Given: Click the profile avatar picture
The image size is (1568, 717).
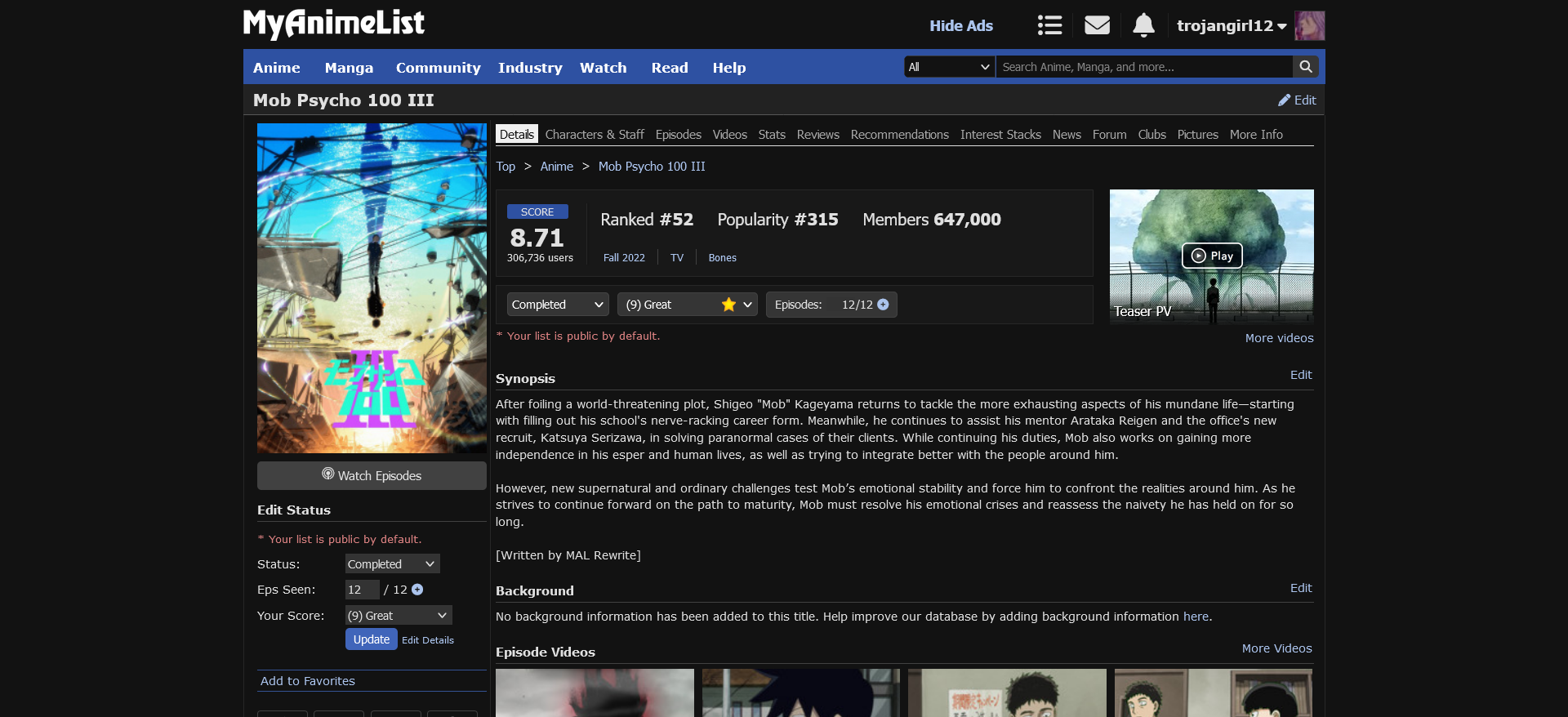Looking at the screenshot, I should point(1309,25).
